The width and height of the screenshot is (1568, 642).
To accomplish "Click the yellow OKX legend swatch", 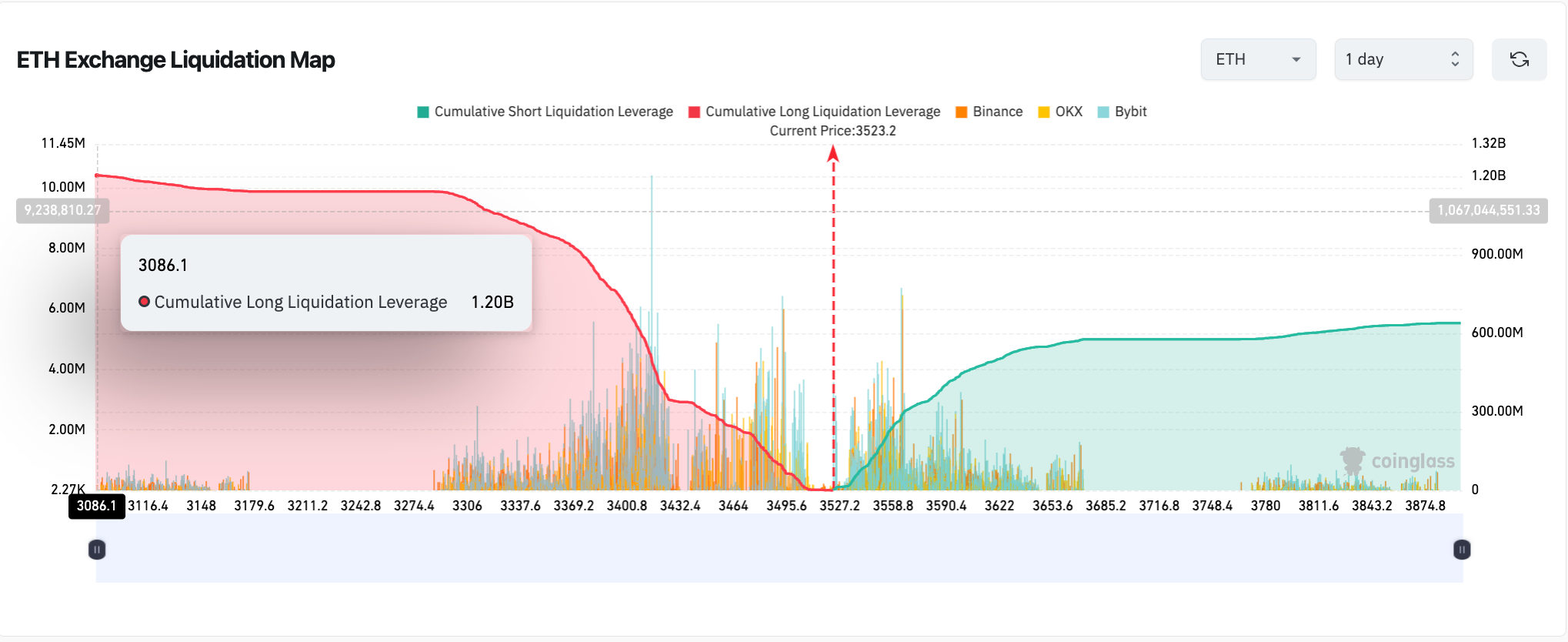I will 1044,112.
